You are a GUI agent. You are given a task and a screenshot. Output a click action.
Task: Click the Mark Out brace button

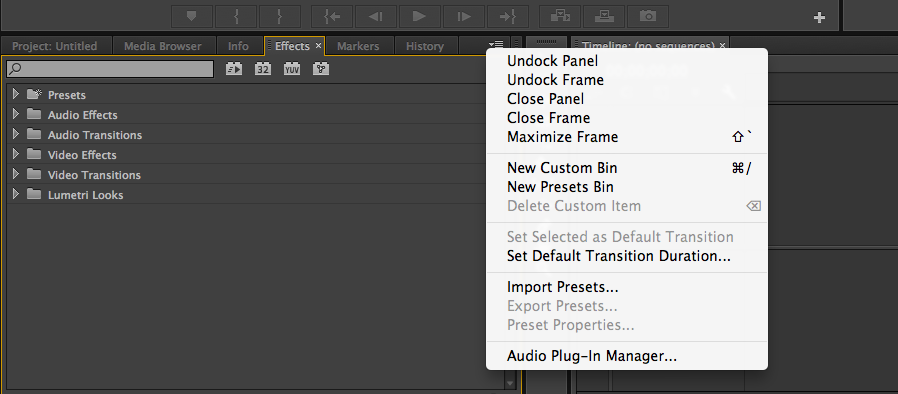[280, 17]
